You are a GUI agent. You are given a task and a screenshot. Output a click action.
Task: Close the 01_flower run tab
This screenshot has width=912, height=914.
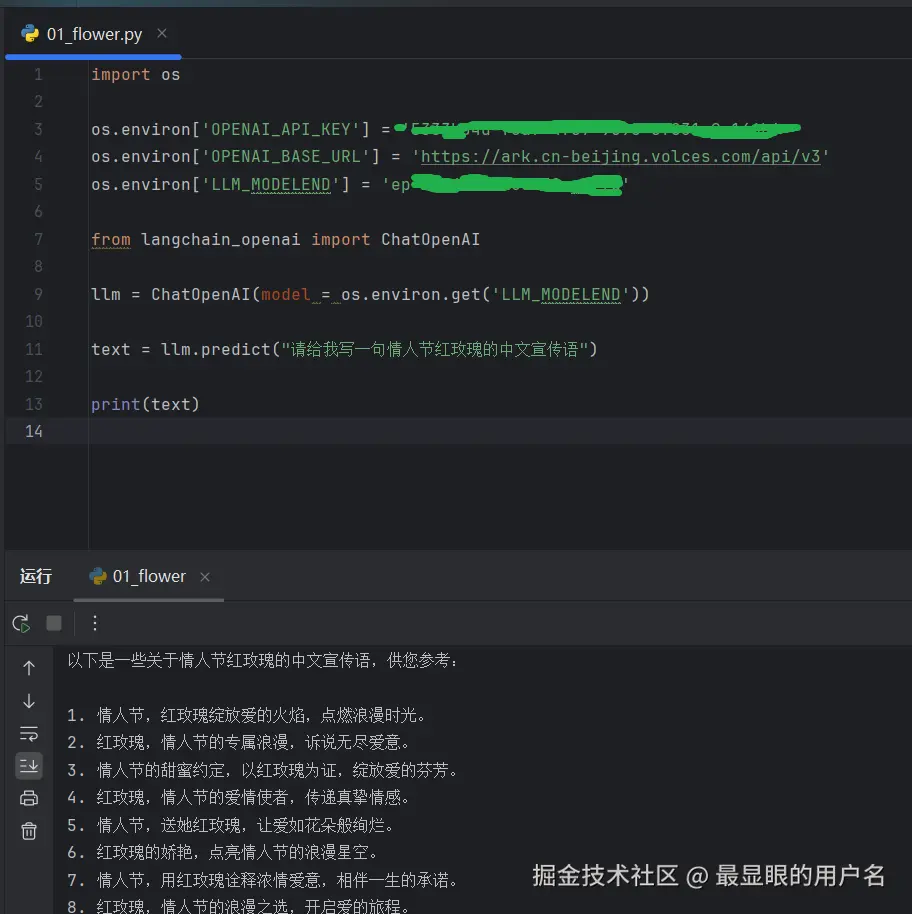point(205,577)
